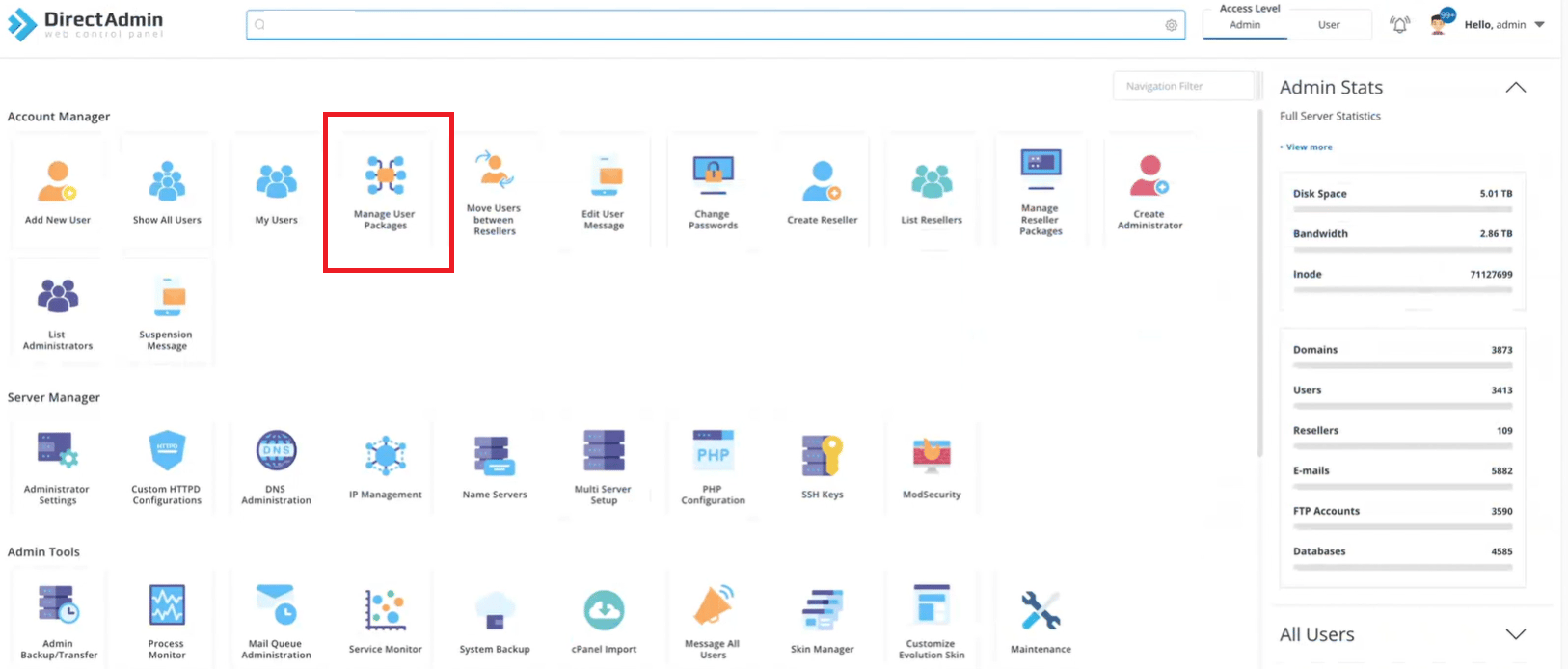
Task: Open IP Management
Action: (x=386, y=467)
